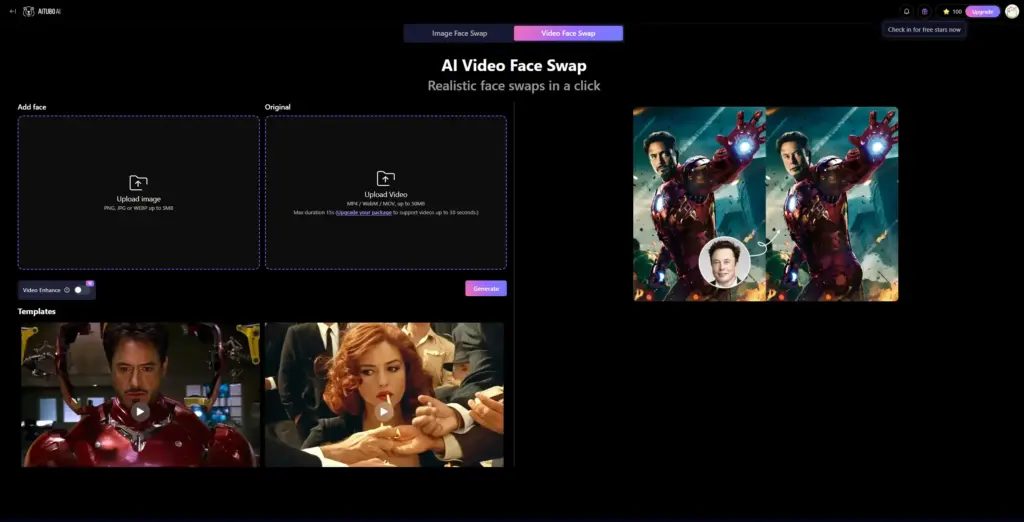Open notifications bell icon
Viewport: 1024px width, 522px height.
click(906, 11)
